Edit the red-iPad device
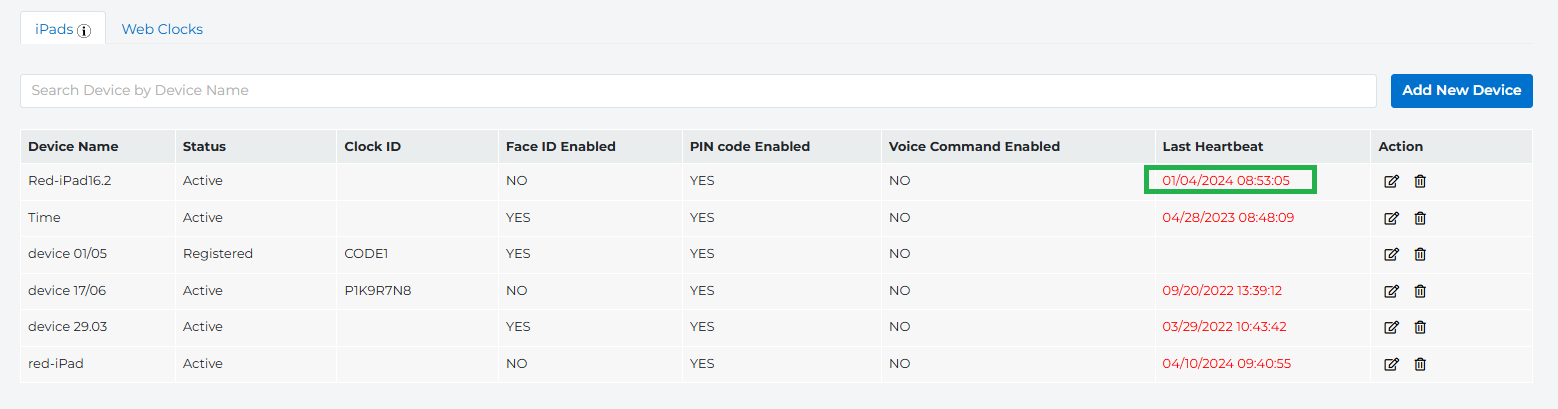1558x409 pixels. coord(1390,364)
